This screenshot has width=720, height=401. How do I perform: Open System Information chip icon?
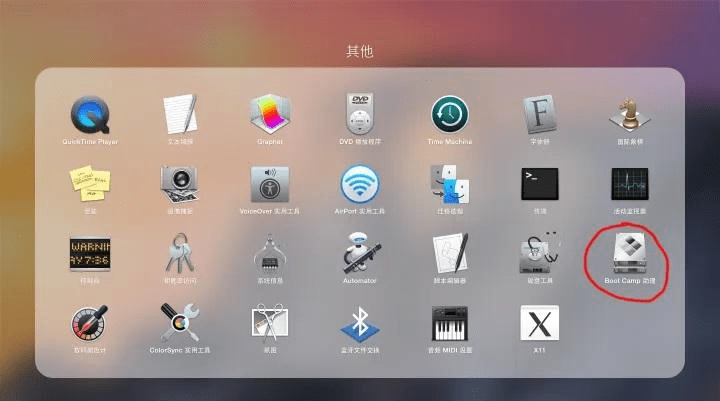pyautogui.click(x=270, y=253)
